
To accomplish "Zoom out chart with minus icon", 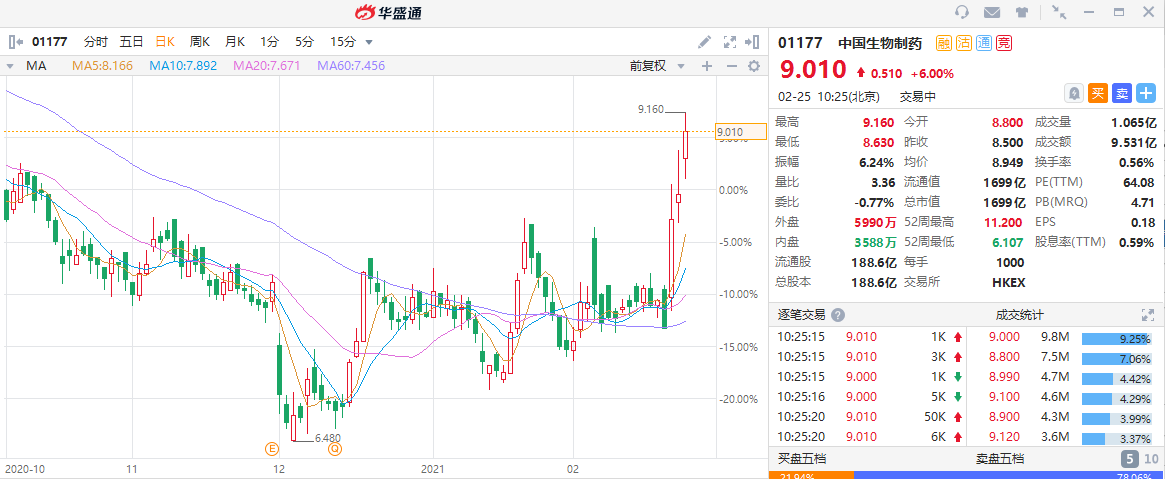I will click(731, 65).
